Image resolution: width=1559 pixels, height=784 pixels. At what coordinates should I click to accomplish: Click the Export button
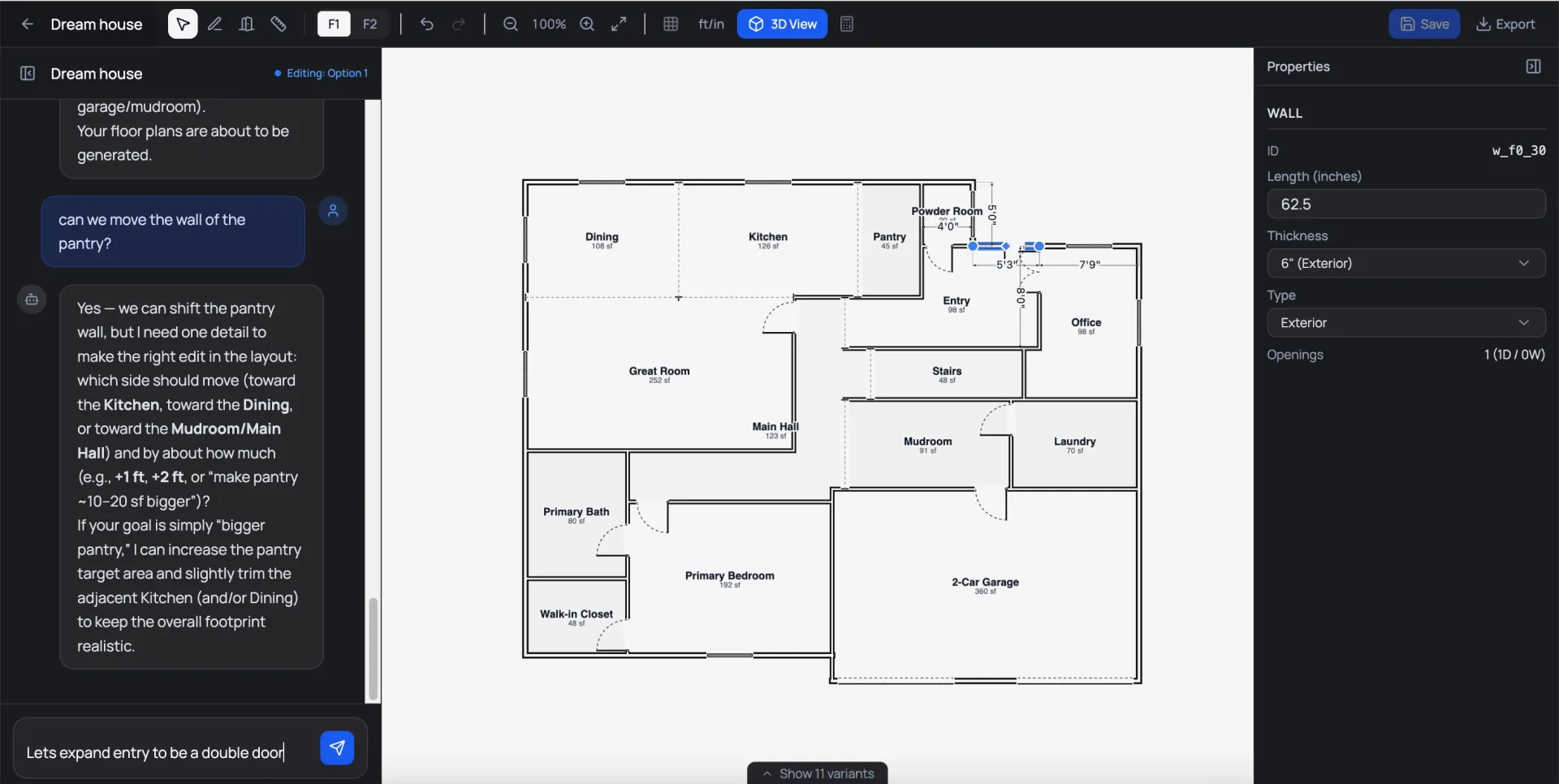(x=1507, y=24)
